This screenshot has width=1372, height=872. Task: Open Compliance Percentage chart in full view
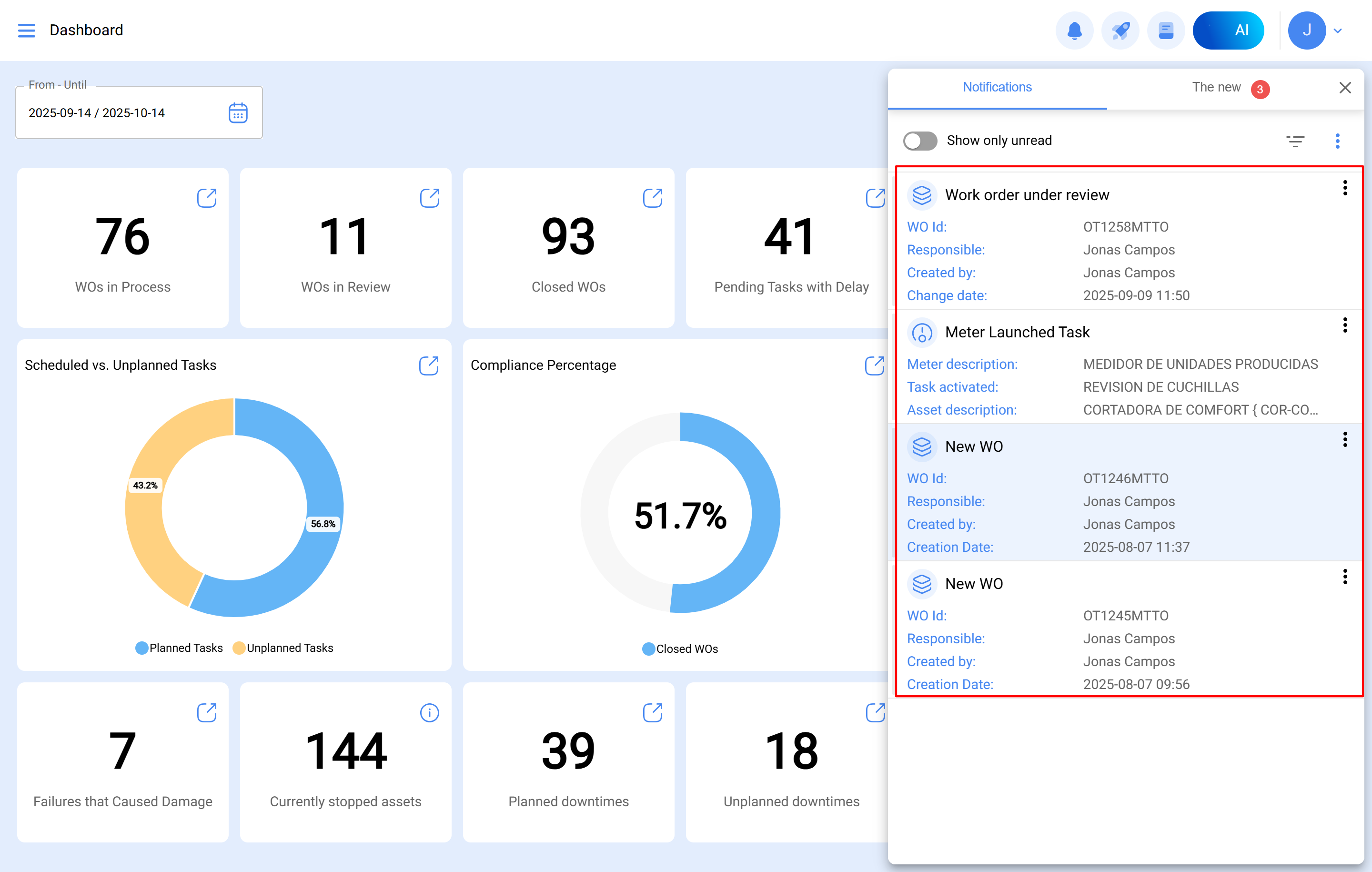(x=874, y=365)
